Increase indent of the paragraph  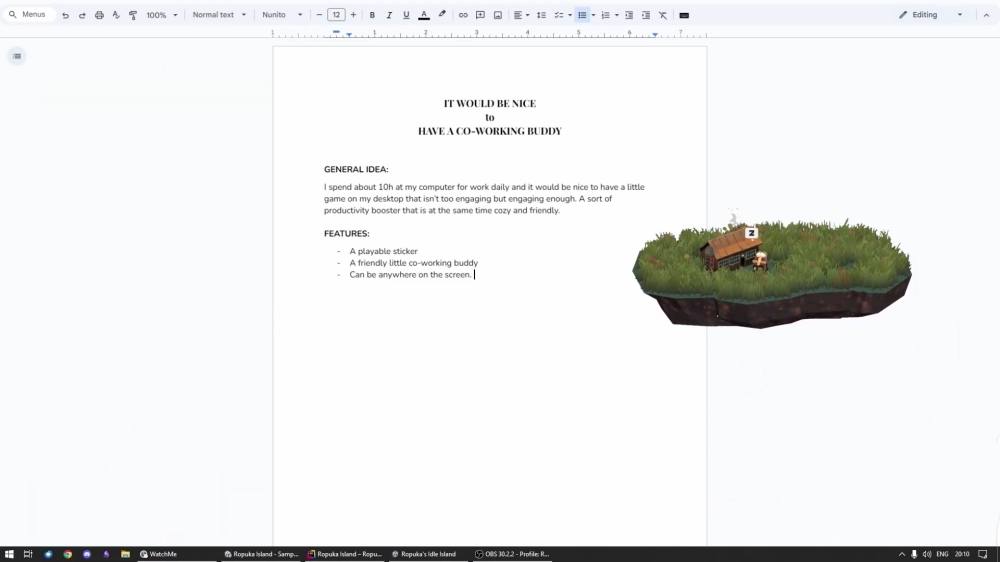point(646,15)
